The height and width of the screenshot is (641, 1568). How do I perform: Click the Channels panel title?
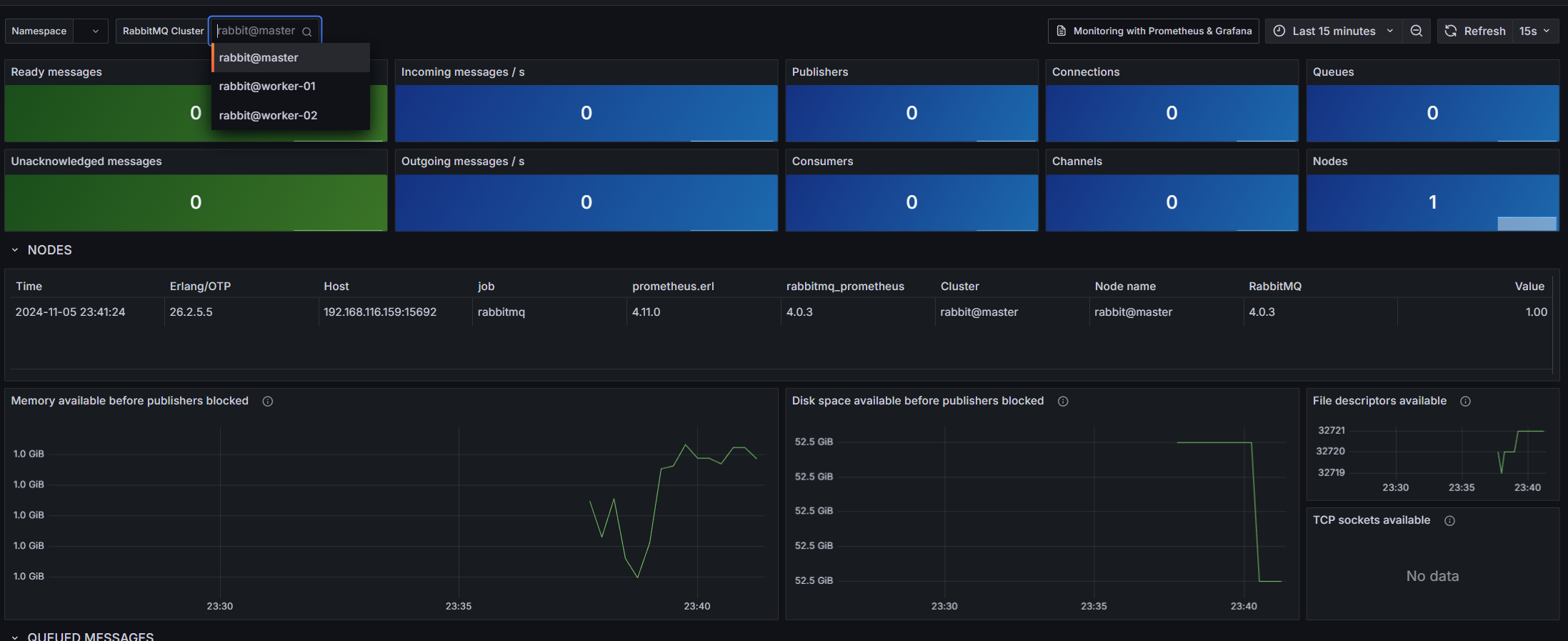point(1077,162)
